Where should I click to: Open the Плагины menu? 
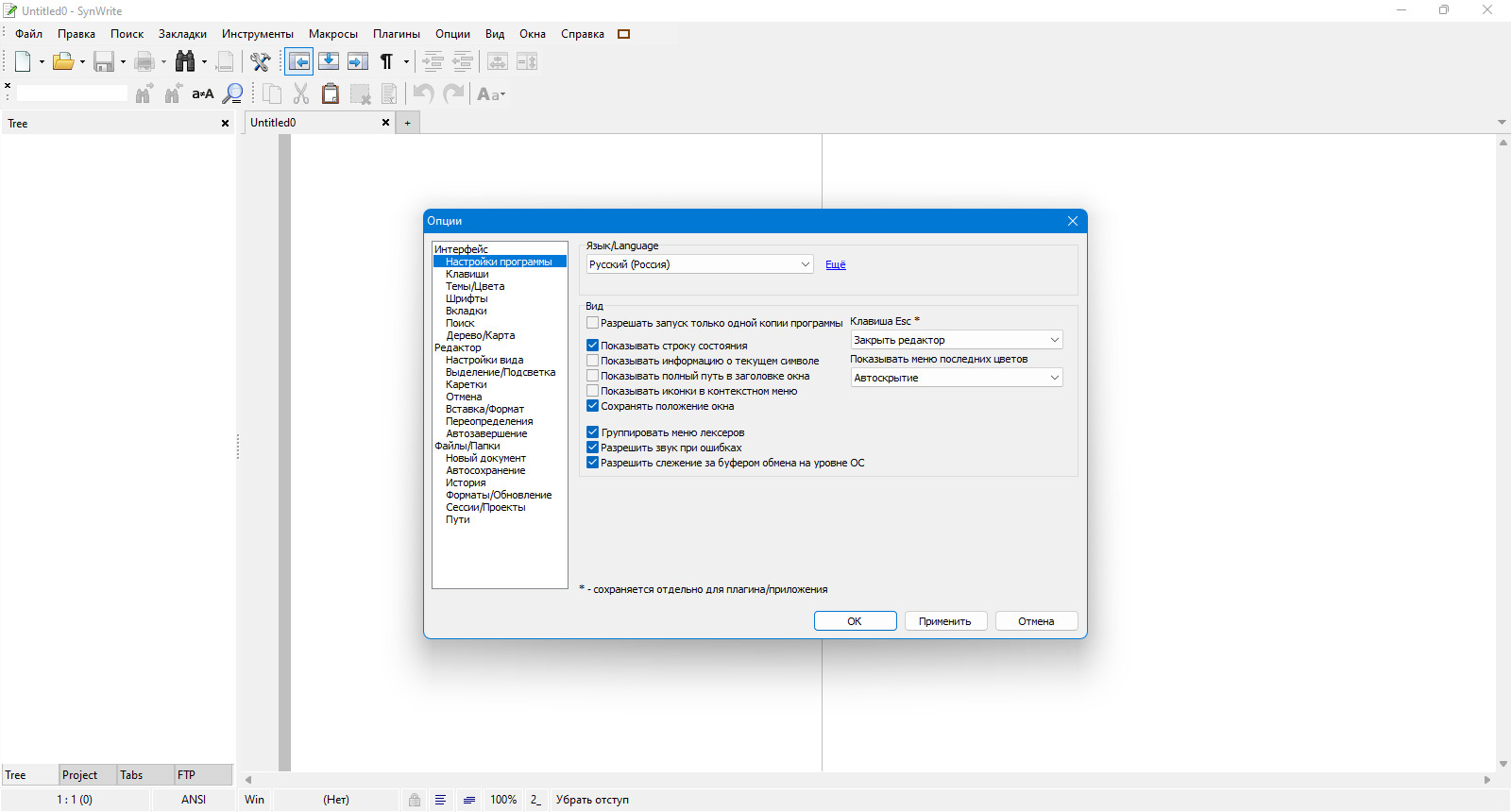click(397, 34)
